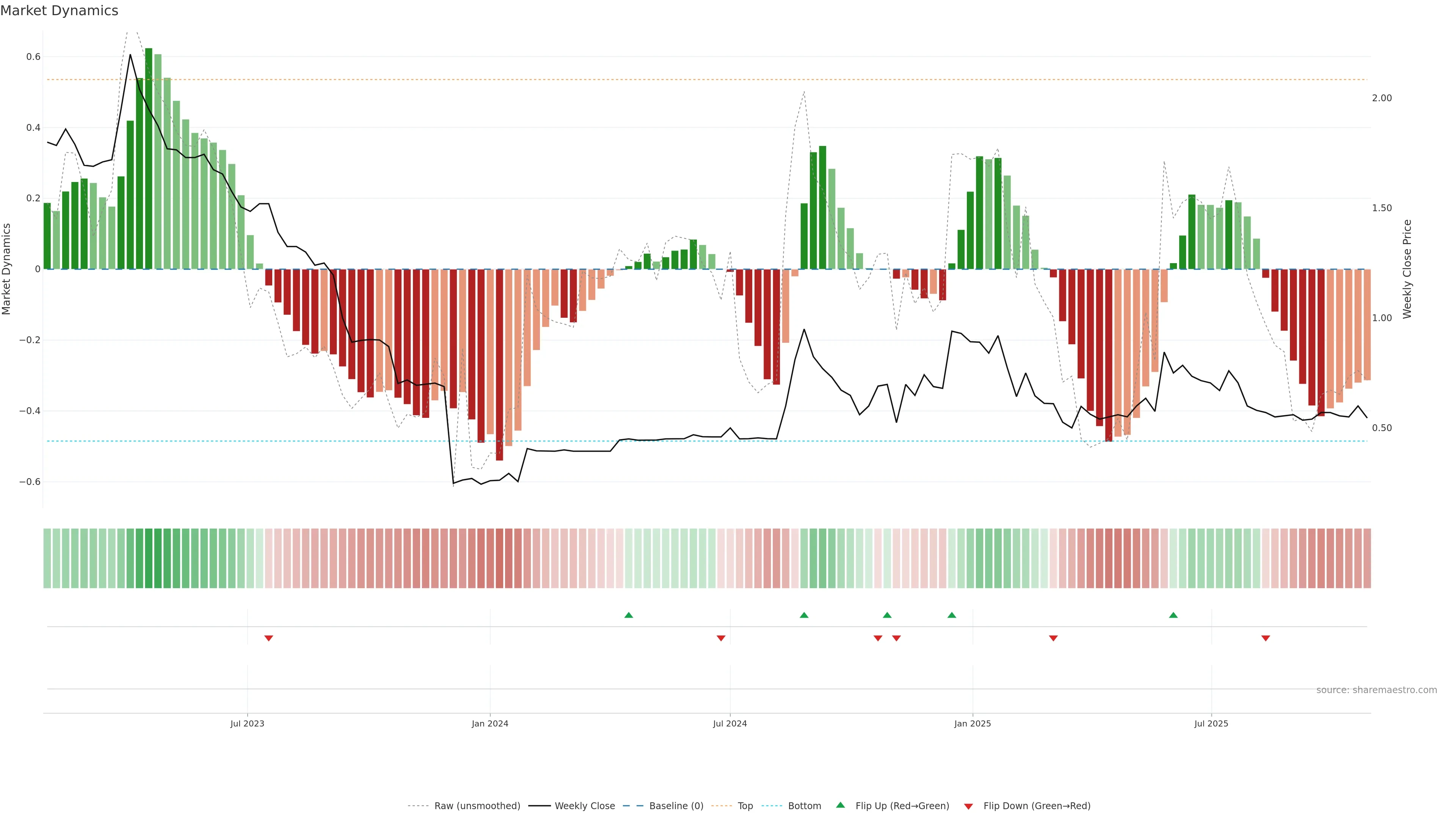Click the source: sharemaestro.com text
Screen dimensions: 1456x819
coord(1376,690)
